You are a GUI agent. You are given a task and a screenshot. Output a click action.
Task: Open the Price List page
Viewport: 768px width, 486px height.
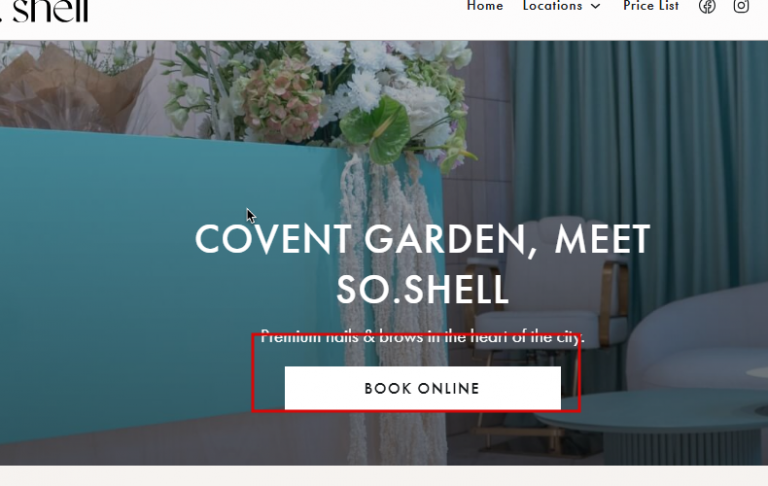click(651, 6)
